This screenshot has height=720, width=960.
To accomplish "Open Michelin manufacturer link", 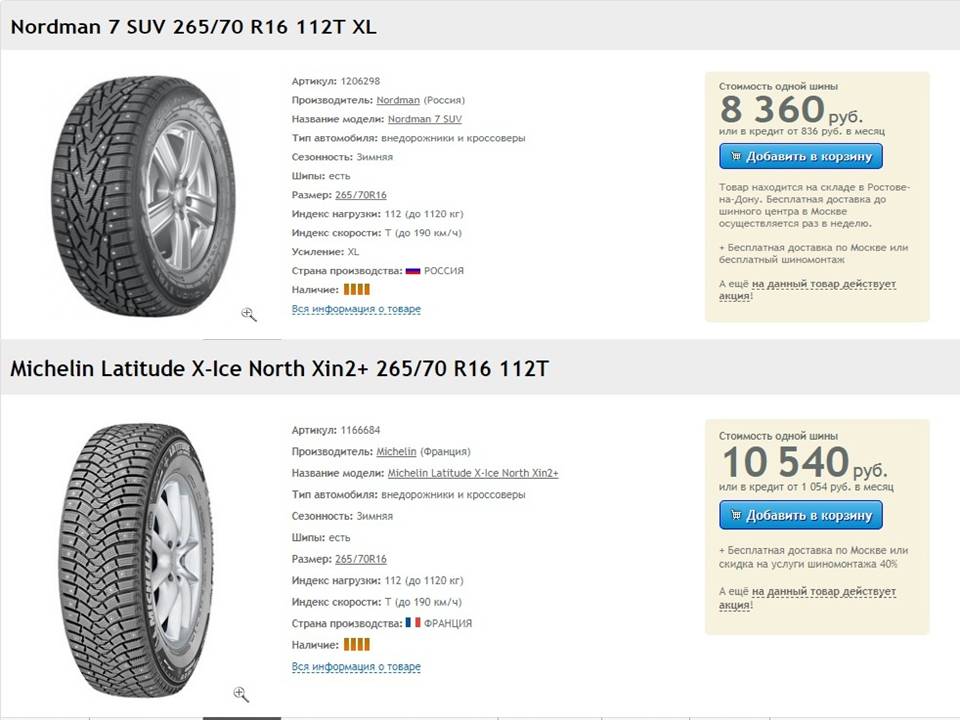I will point(396,452).
